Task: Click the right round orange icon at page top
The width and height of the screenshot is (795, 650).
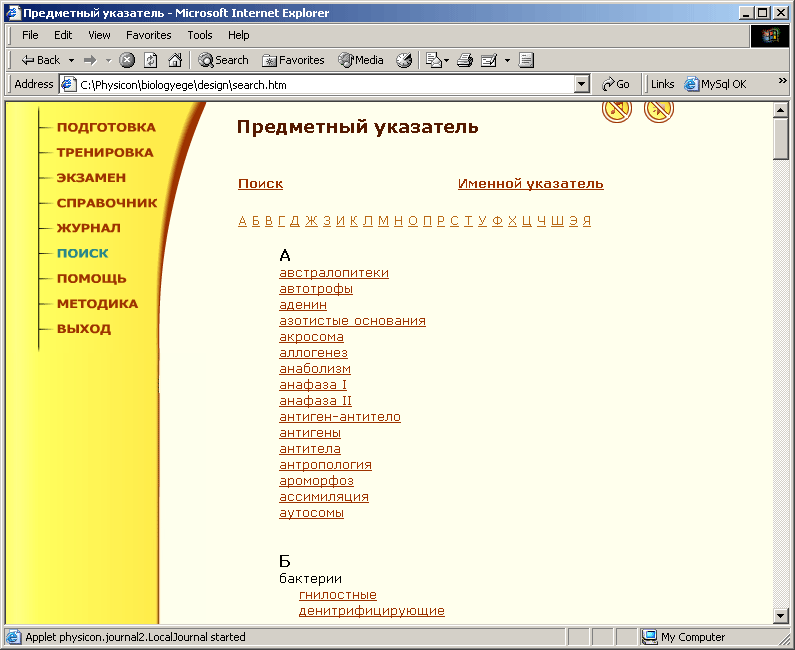Action: [659, 112]
